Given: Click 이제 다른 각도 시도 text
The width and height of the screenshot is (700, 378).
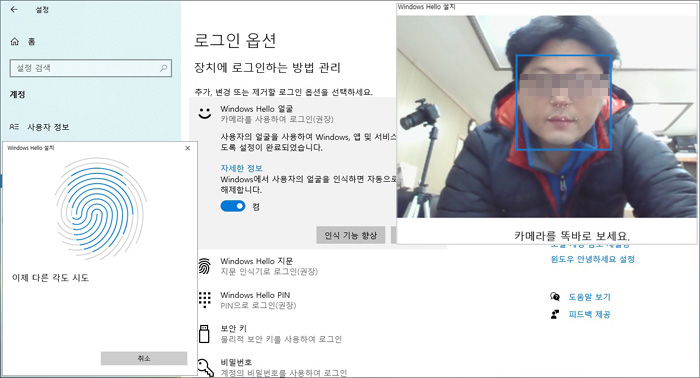Looking at the screenshot, I should pos(50,278).
